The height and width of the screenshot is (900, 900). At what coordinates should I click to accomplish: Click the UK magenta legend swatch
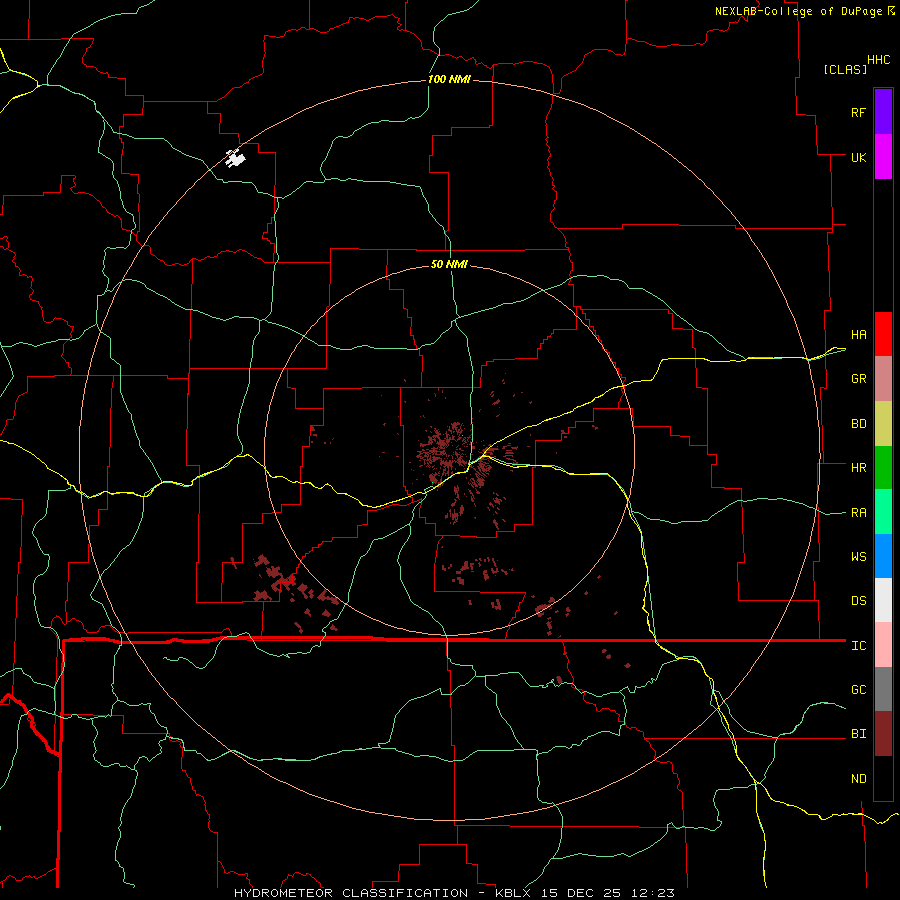883,157
